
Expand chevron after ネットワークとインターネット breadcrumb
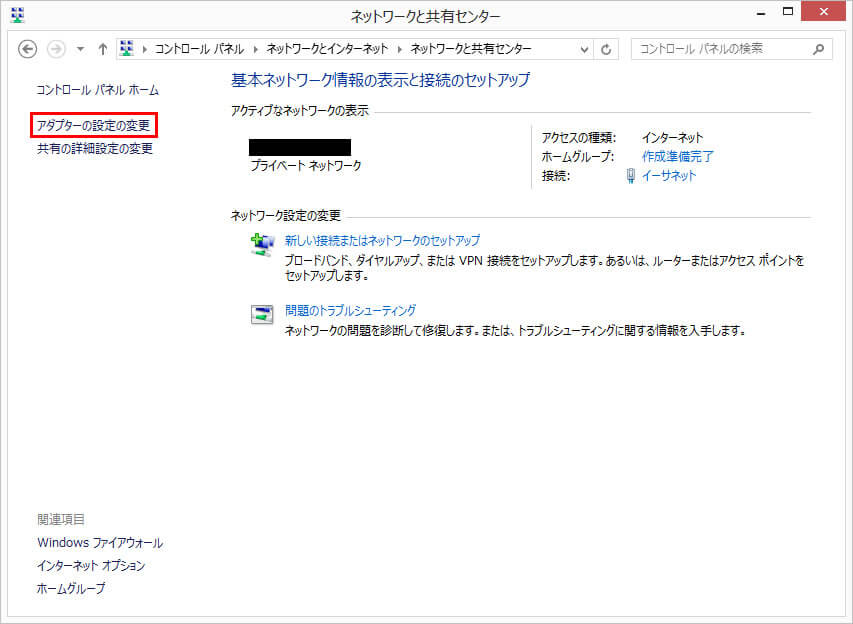pos(400,50)
